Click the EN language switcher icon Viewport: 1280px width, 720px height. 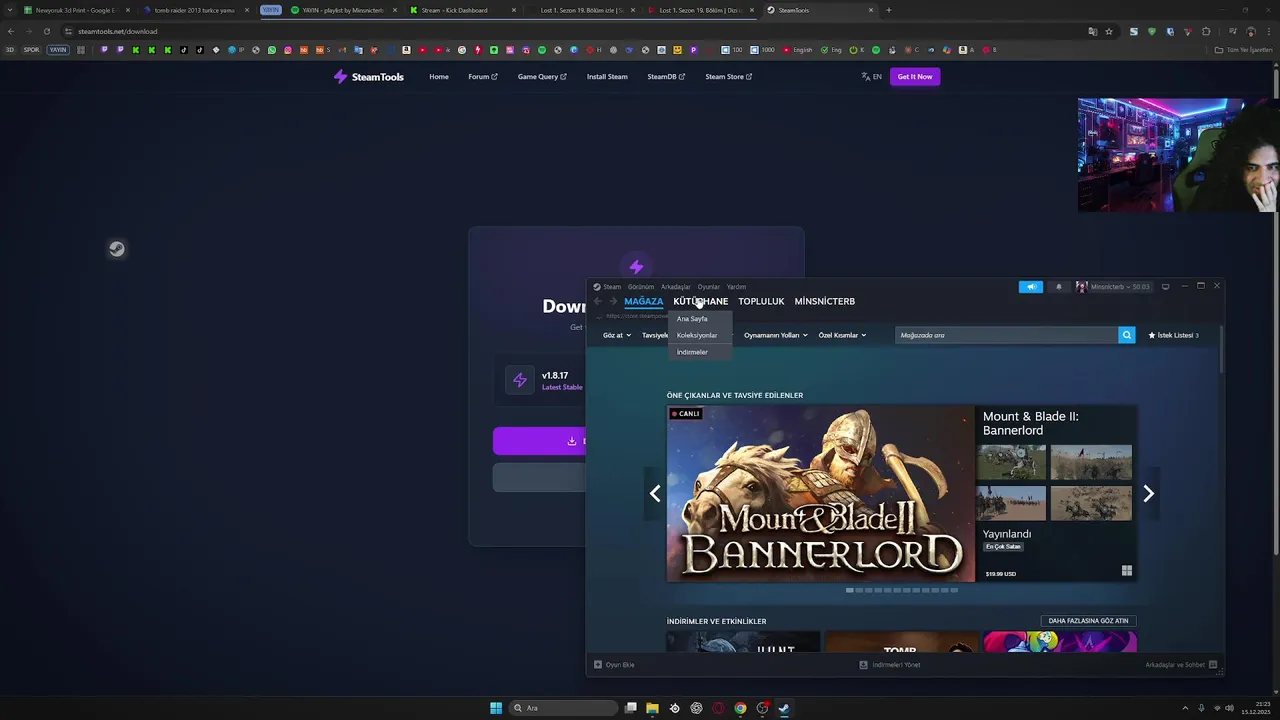pyautogui.click(x=866, y=77)
